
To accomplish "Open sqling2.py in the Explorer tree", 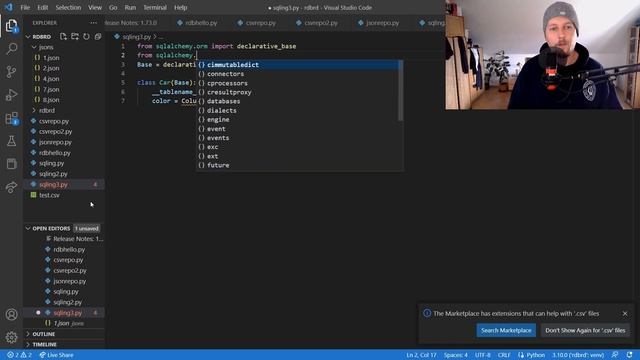I will coord(64,174).
